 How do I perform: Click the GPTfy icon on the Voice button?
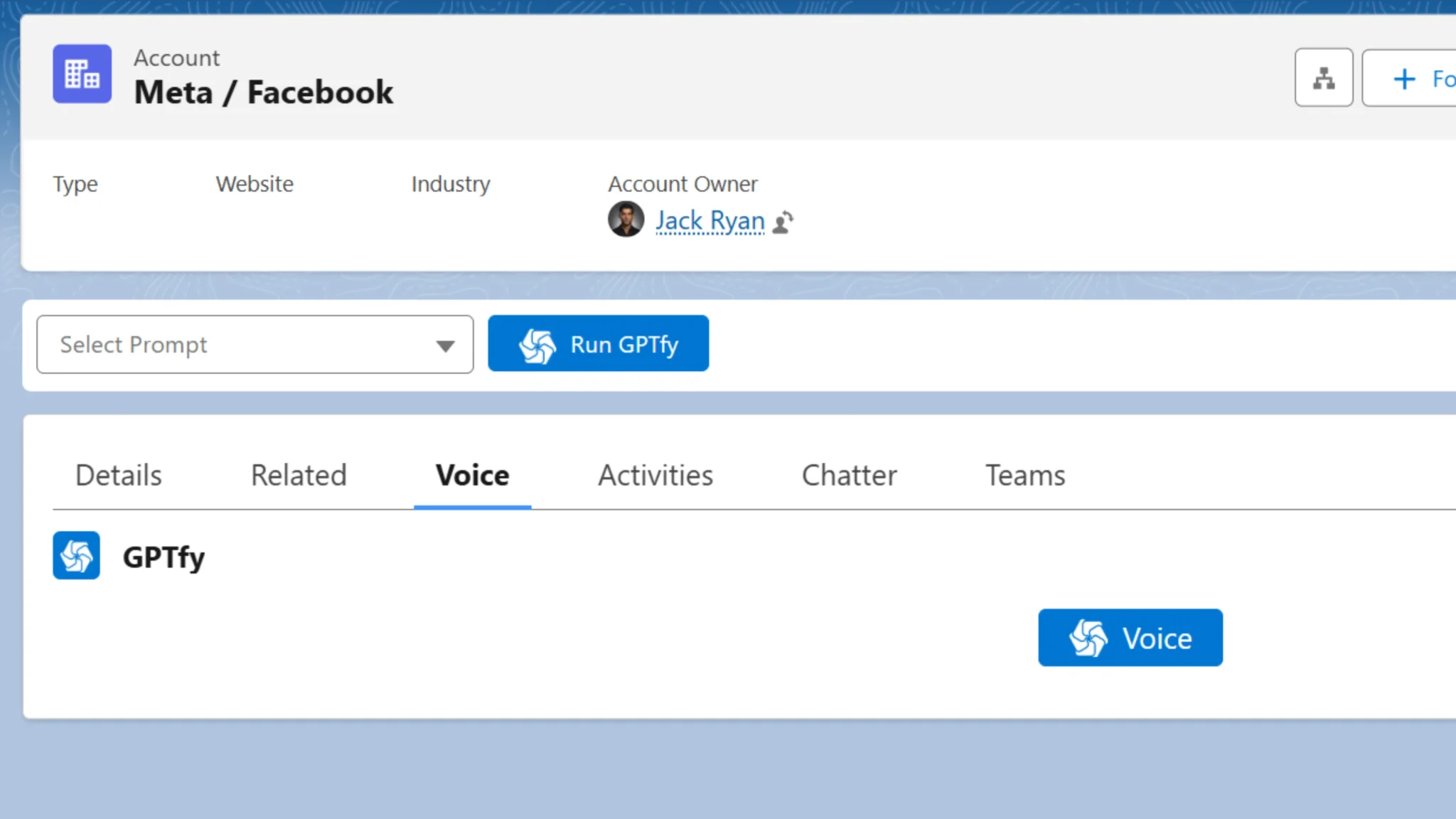(1087, 638)
